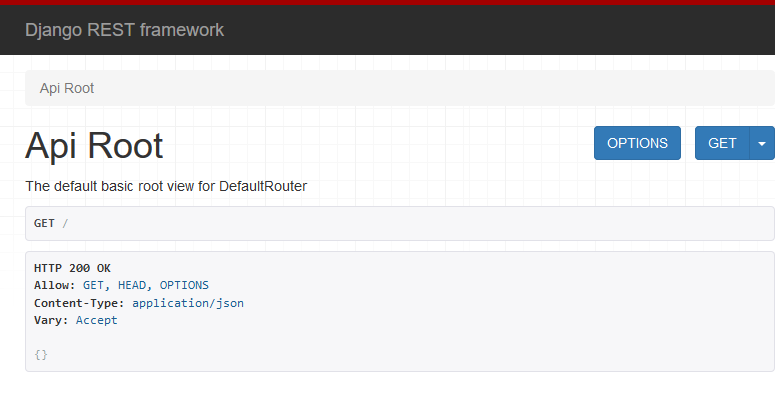
Task: Select the Api Root breadcrumb
Action: click(67, 89)
